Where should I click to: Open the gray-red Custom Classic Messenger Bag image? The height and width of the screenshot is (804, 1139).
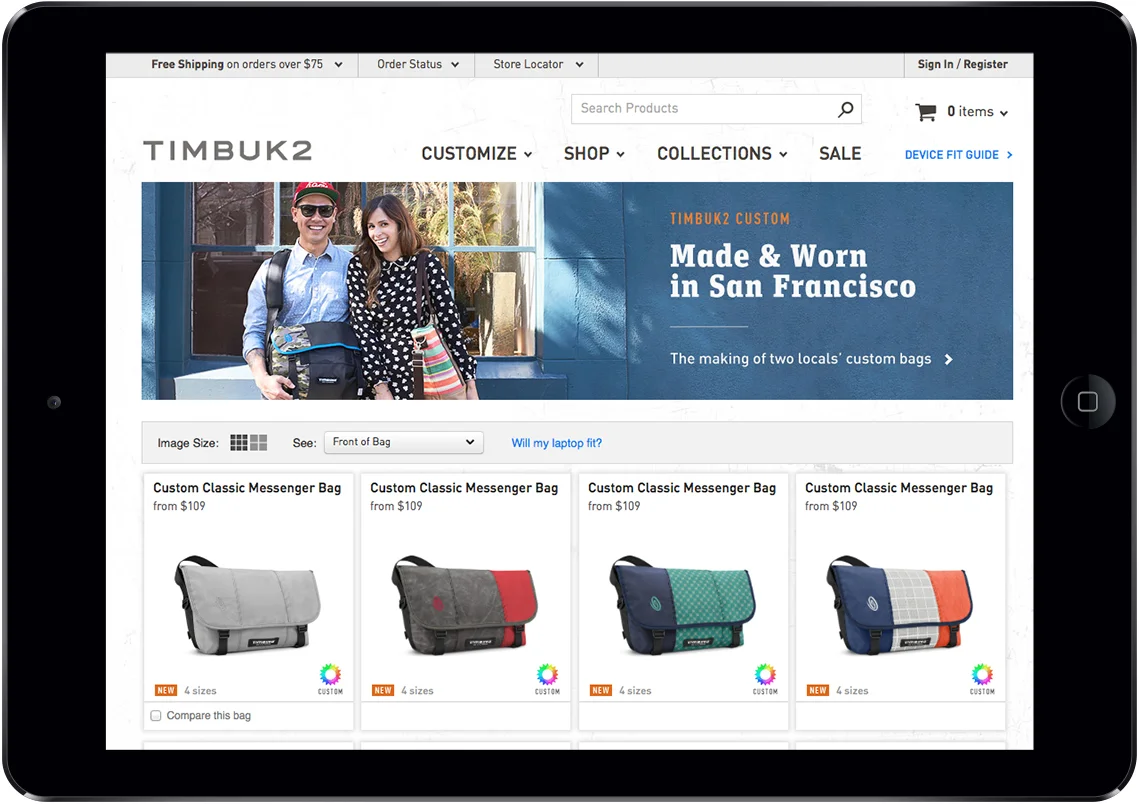466,606
